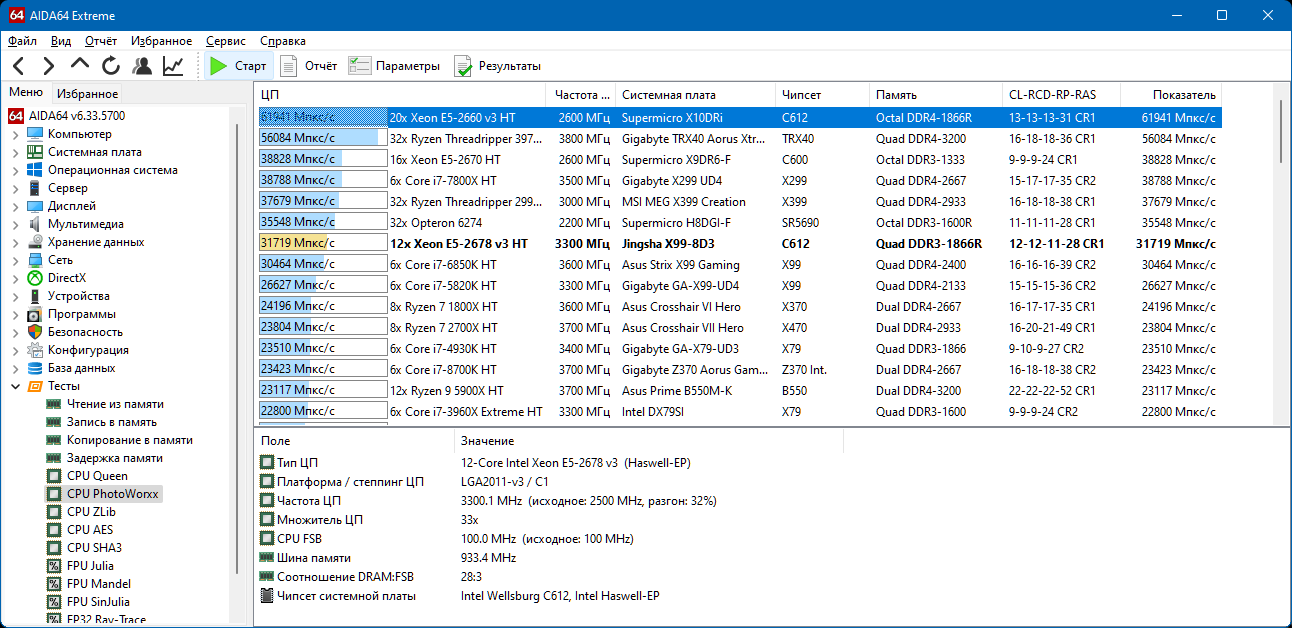Click the Back navigation arrow

[19, 66]
